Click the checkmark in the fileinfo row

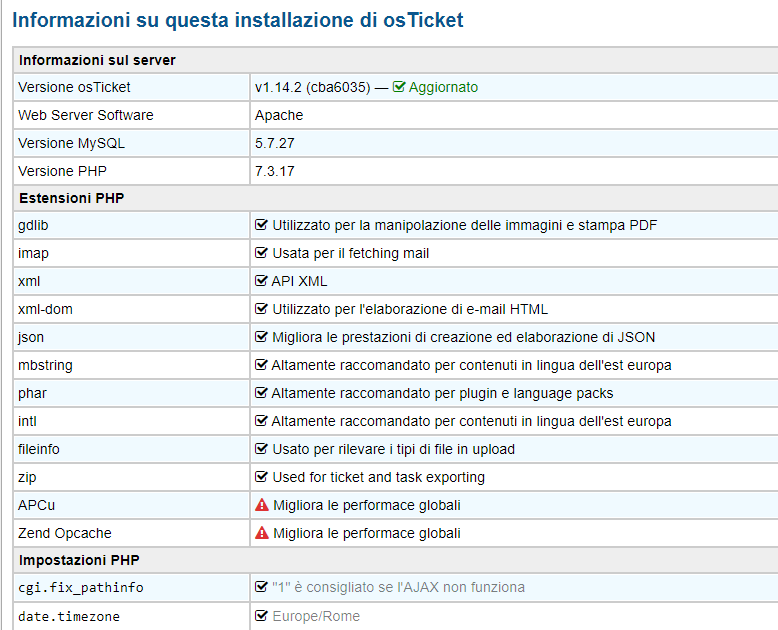(x=262, y=449)
